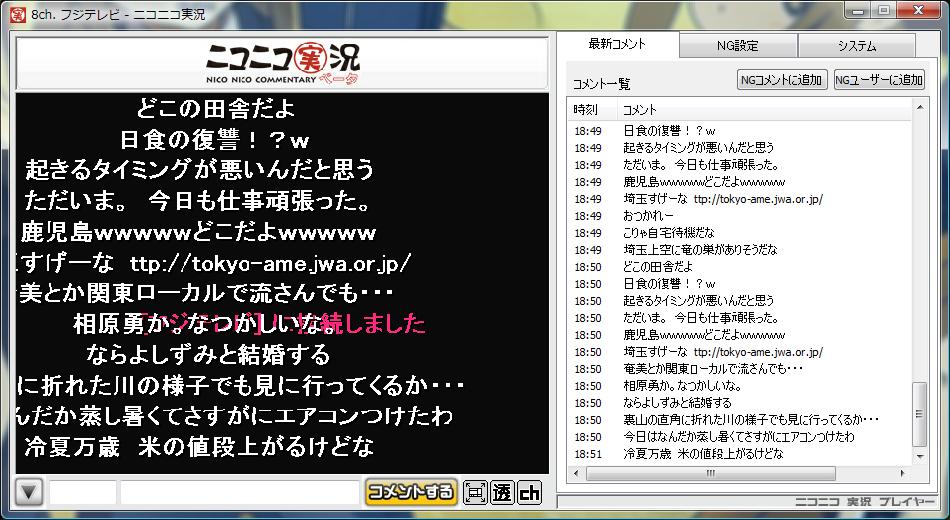The image size is (950, 520).
Task: Select the list row 相原勇か。なつかしいな。
Action: (740, 386)
